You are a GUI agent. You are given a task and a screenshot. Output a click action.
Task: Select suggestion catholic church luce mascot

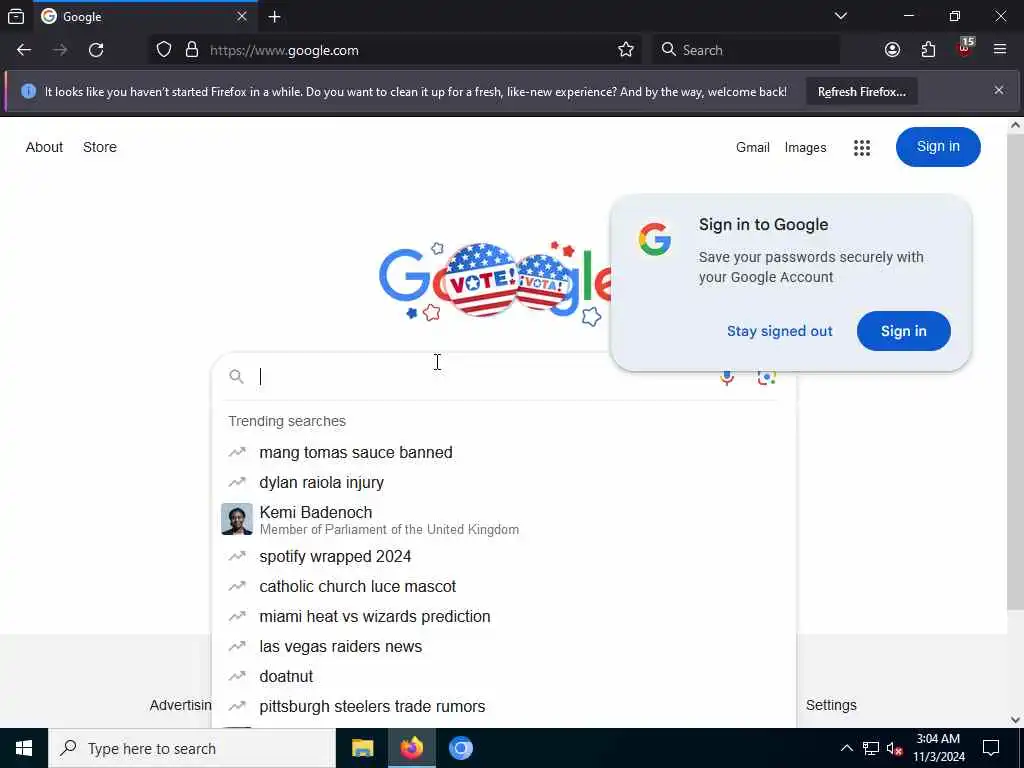click(504, 586)
